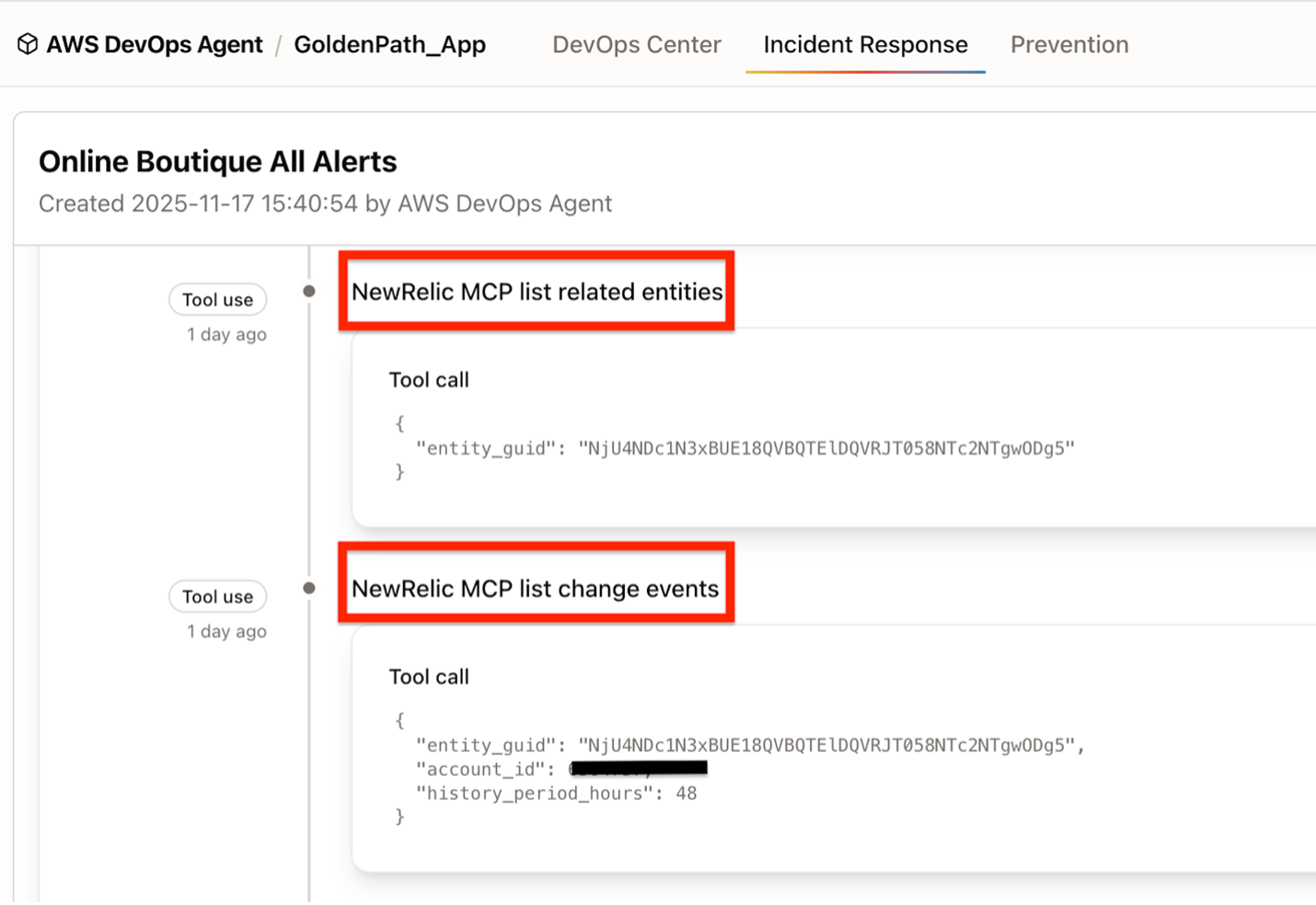Expand the NewRelic MCP list related entities step

(x=537, y=291)
